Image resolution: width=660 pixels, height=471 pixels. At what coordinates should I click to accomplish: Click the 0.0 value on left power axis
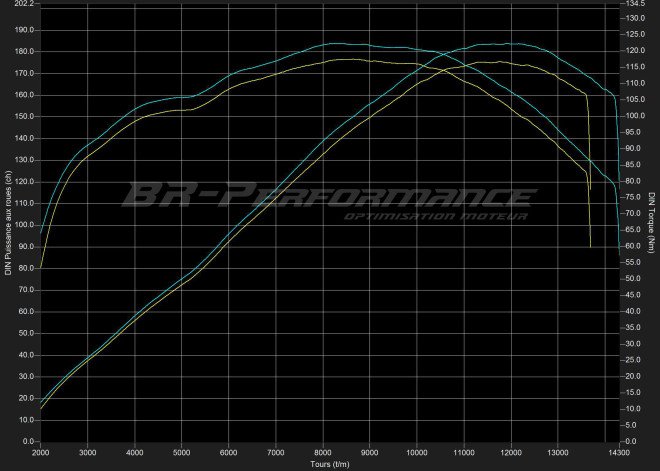(x=29, y=442)
